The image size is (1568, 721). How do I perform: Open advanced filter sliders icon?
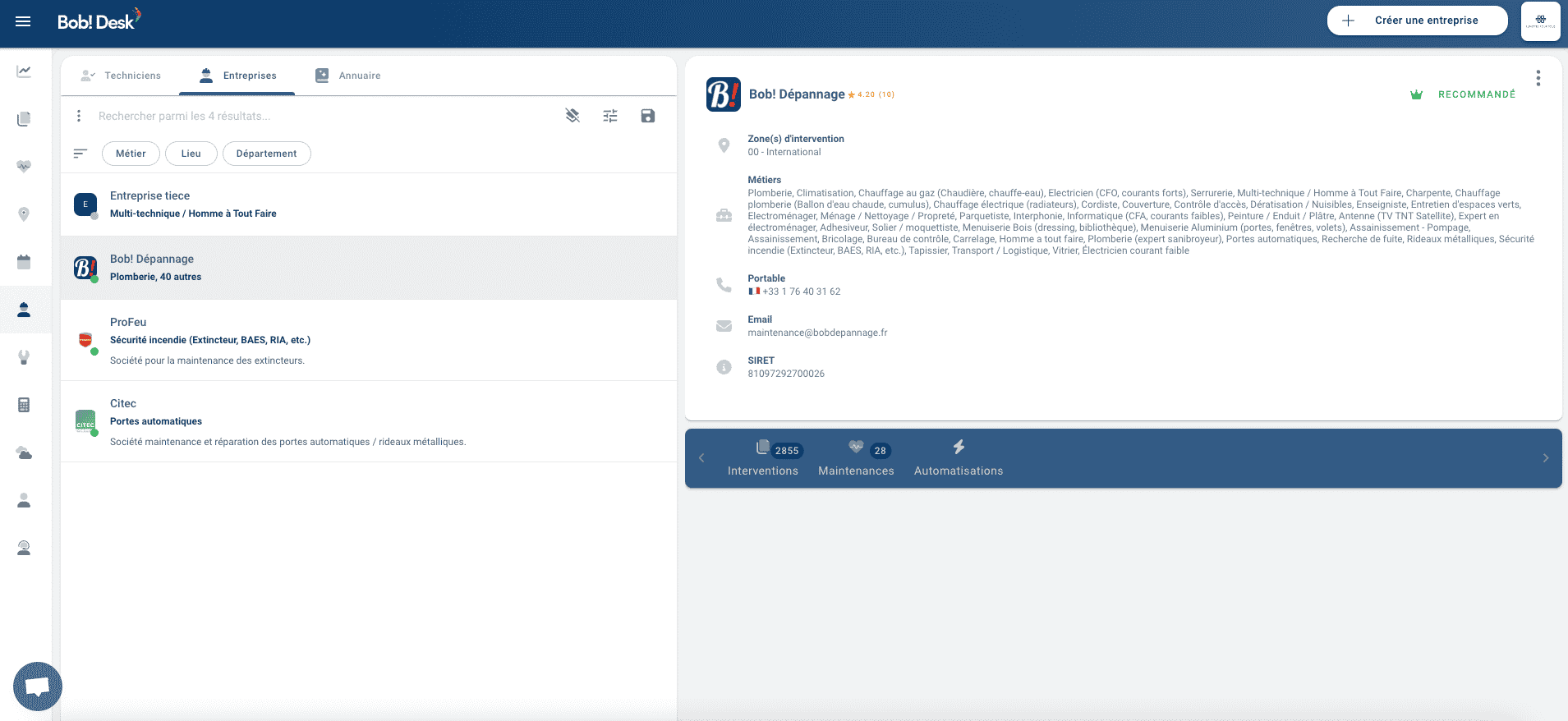coord(610,116)
